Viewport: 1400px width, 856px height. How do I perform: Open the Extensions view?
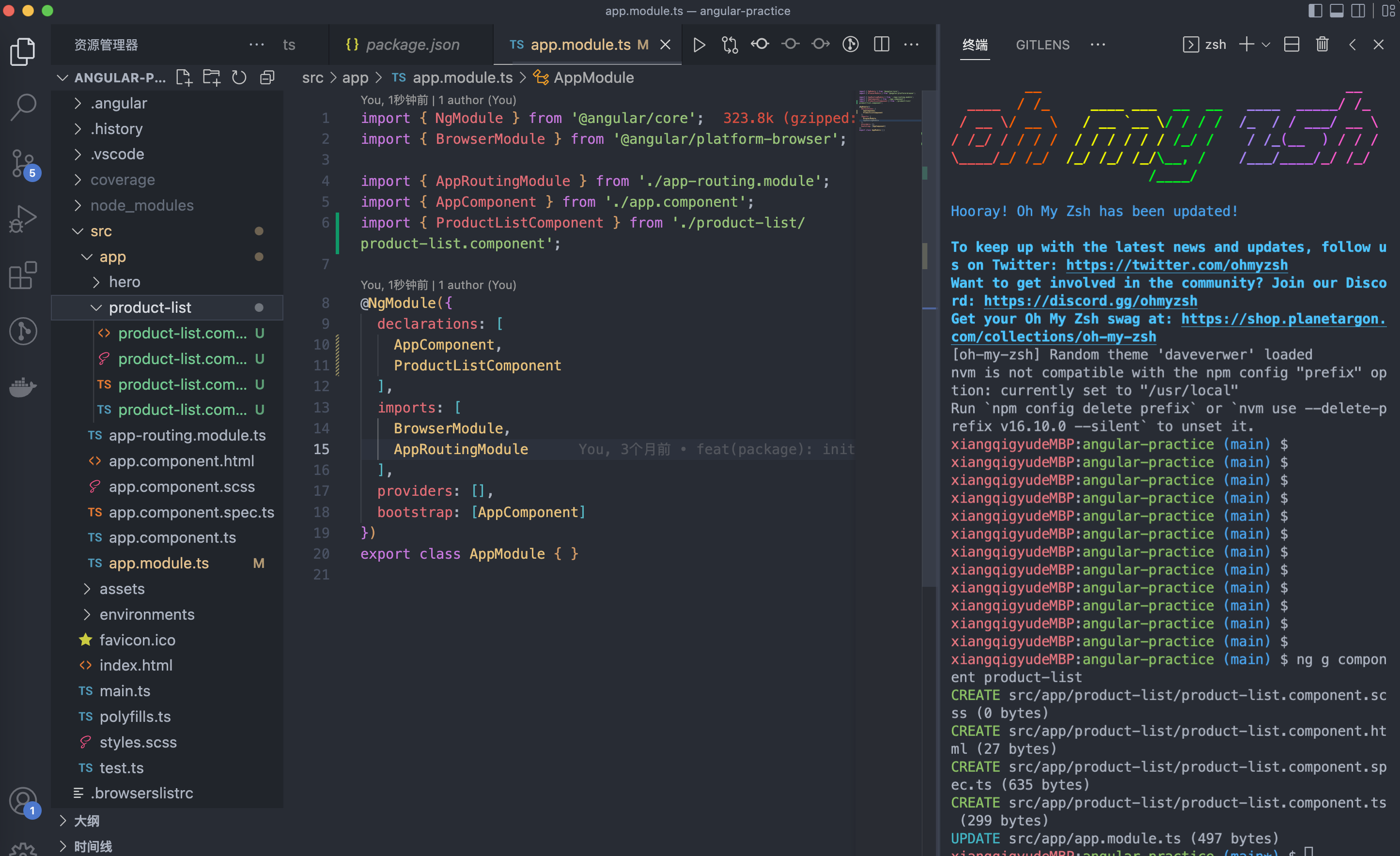click(23, 275)
